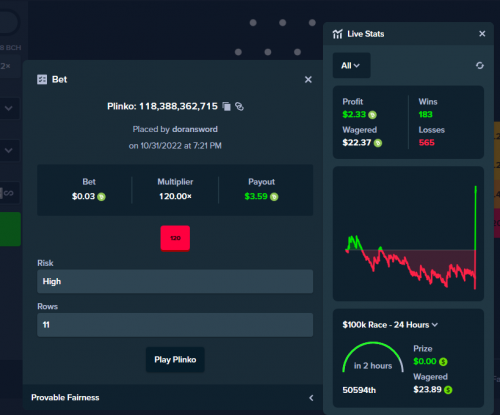Close the Live Stats panel
Screen dimensions: 500x415
tap(482, 34)
